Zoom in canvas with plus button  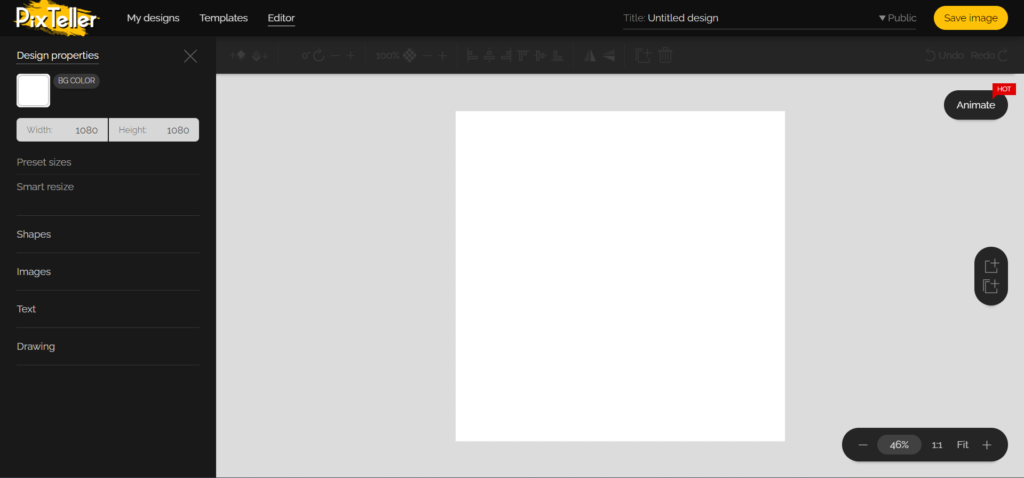(987, 445)
